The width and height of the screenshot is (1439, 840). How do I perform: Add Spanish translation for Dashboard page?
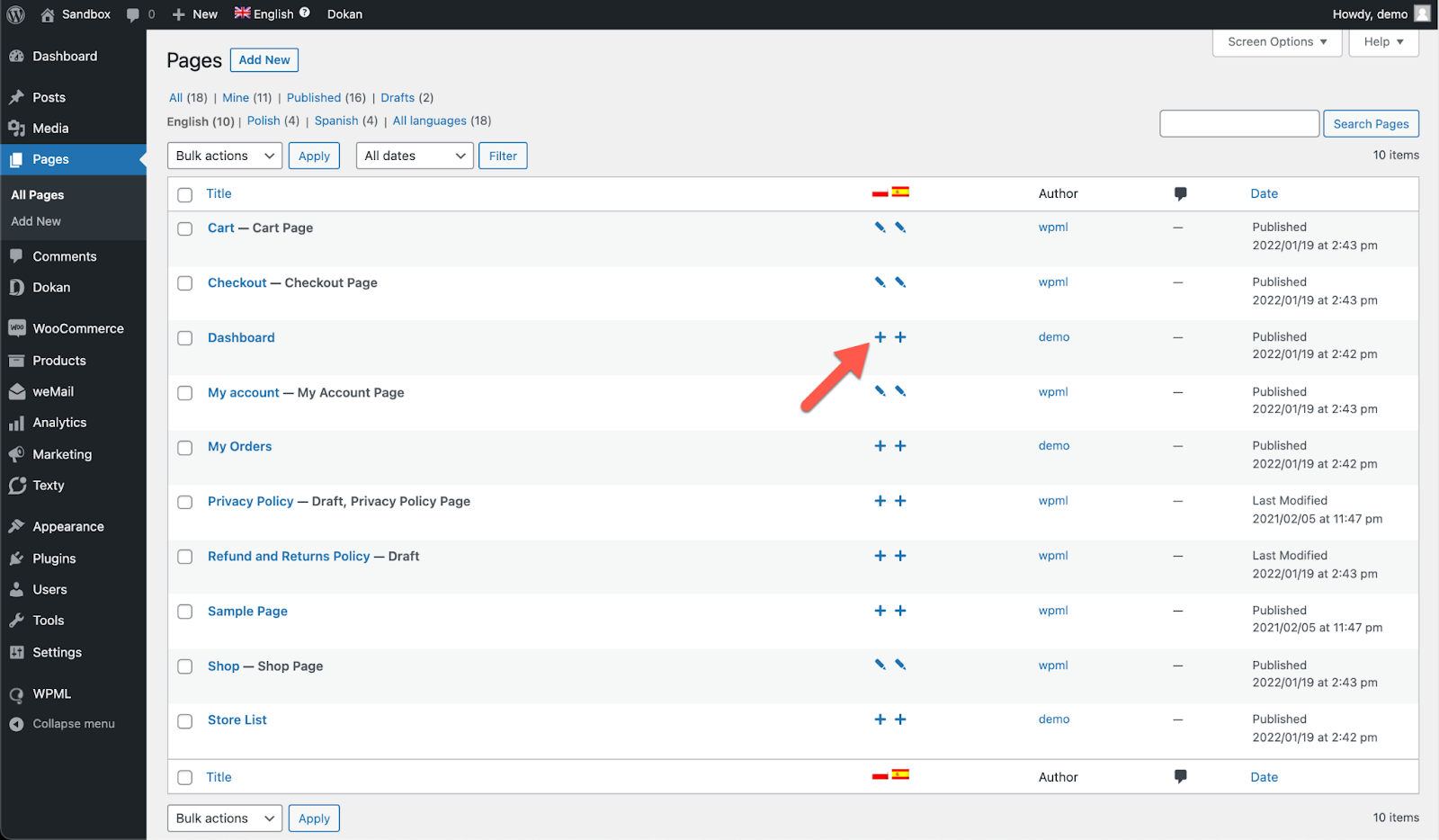(x=900, y=337)
